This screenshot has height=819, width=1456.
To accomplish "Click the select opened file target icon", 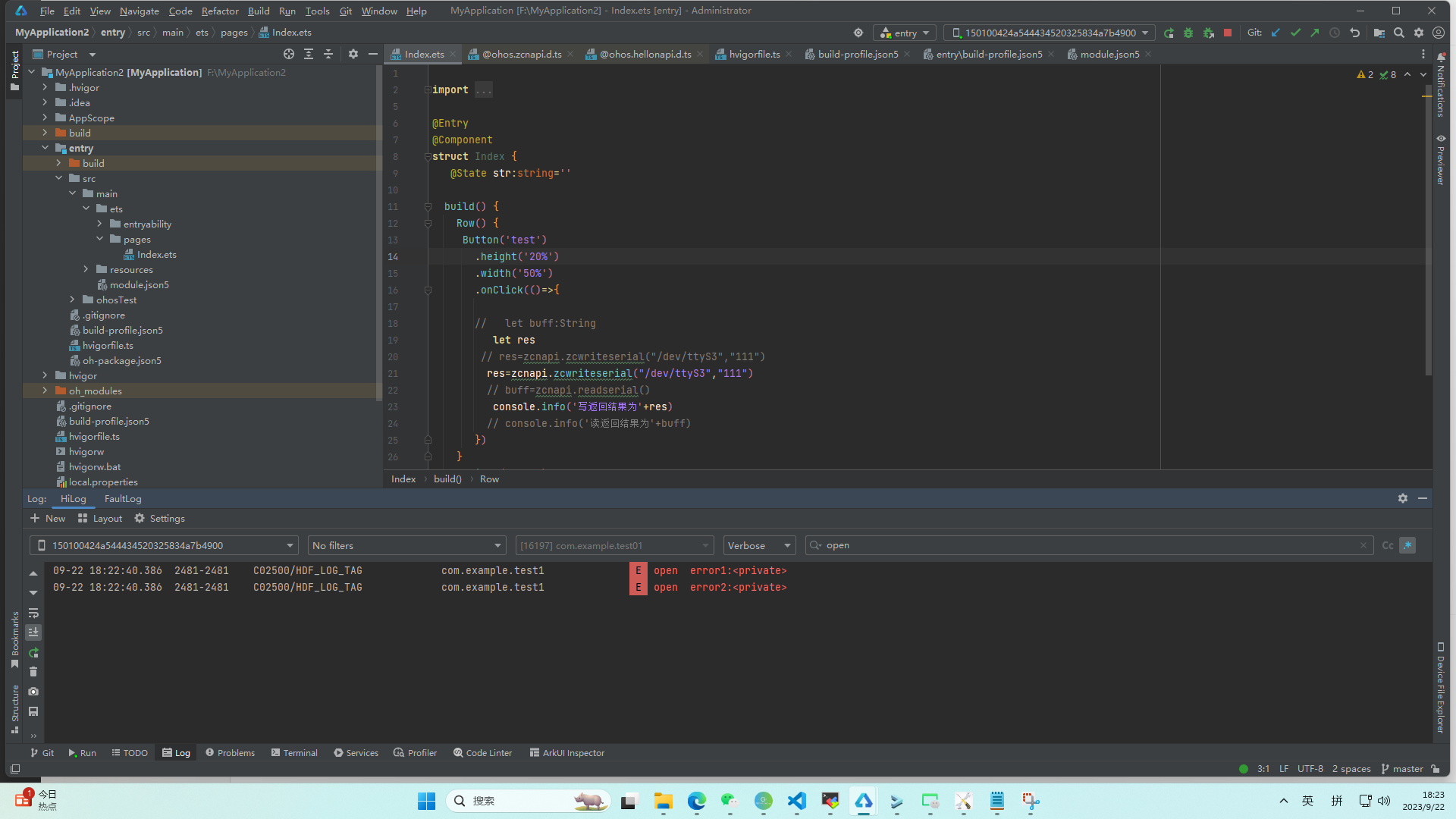I will 289,54.
